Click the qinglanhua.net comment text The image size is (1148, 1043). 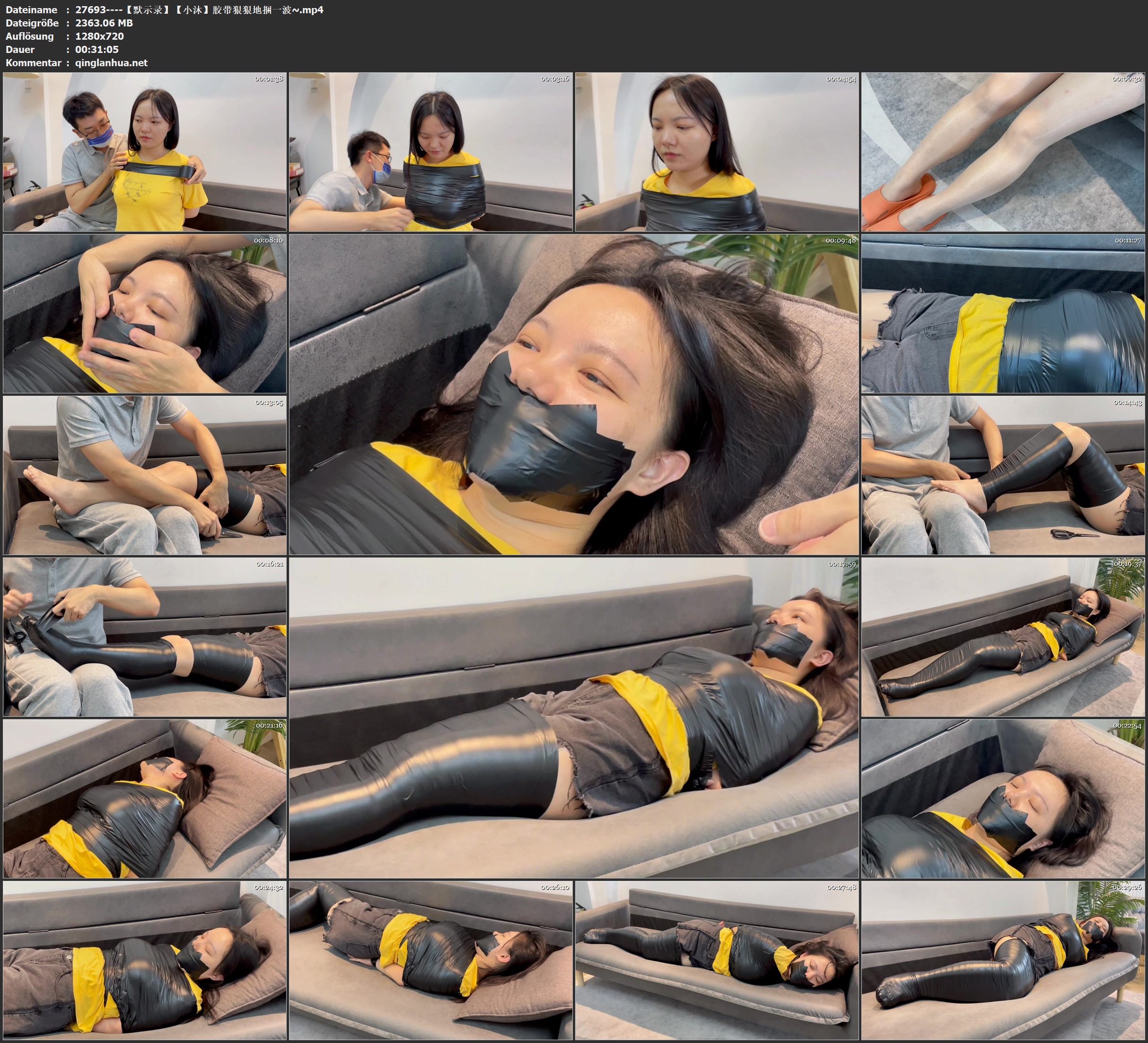tap(111, 62)
